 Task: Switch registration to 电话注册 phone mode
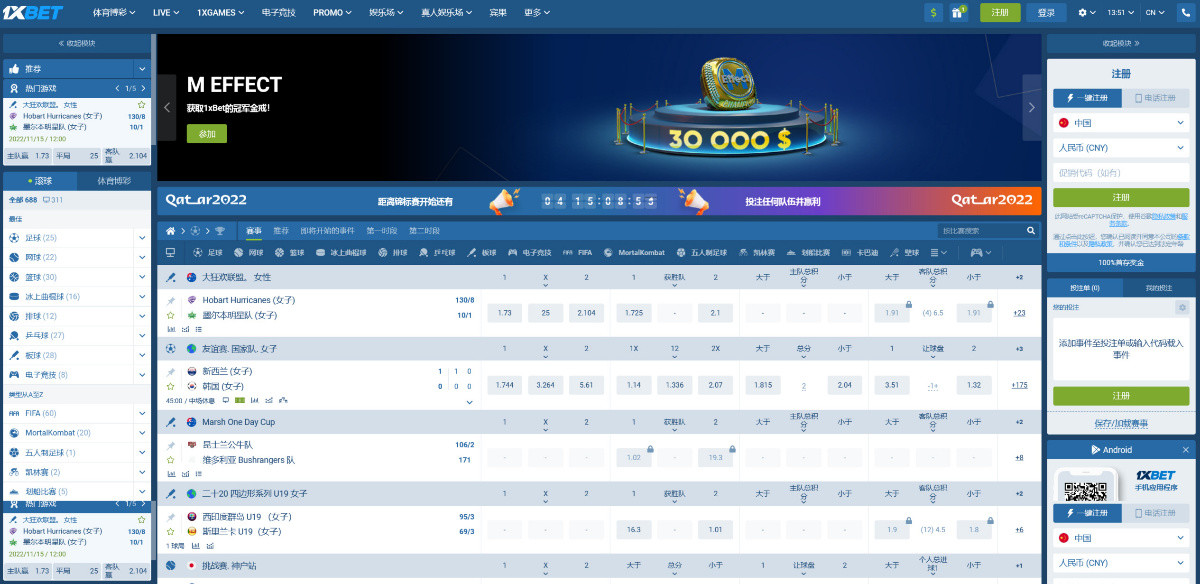pos(1155,97)
